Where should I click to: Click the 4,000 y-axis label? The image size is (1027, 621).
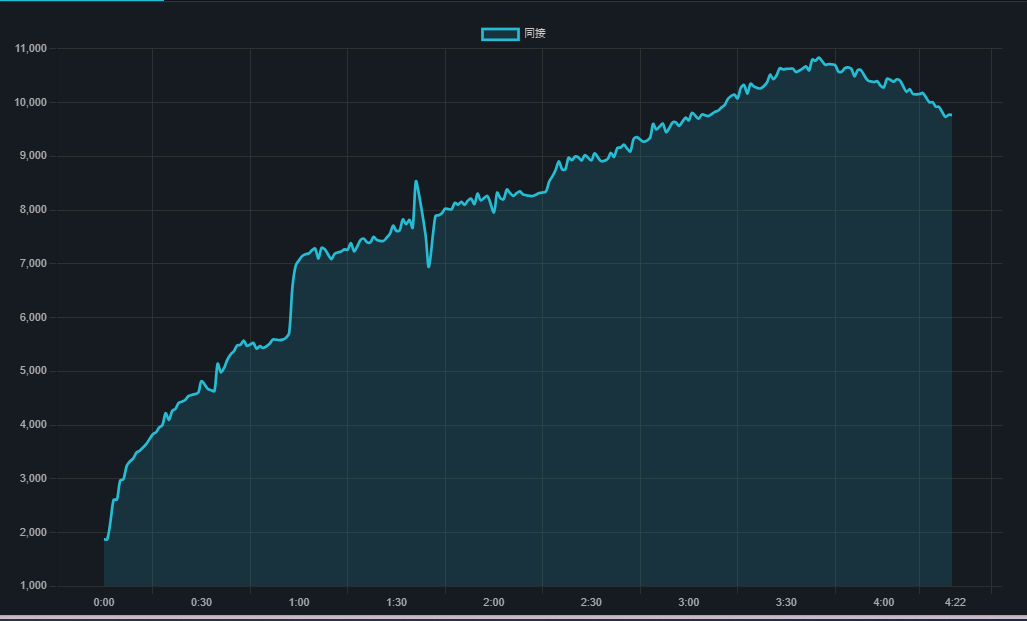point(34,424)
